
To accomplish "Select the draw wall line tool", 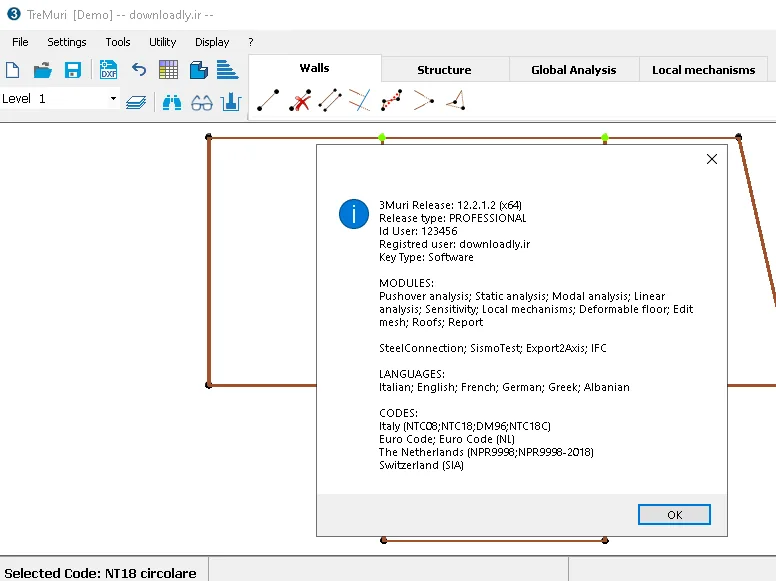I will (x=268, y=100).
